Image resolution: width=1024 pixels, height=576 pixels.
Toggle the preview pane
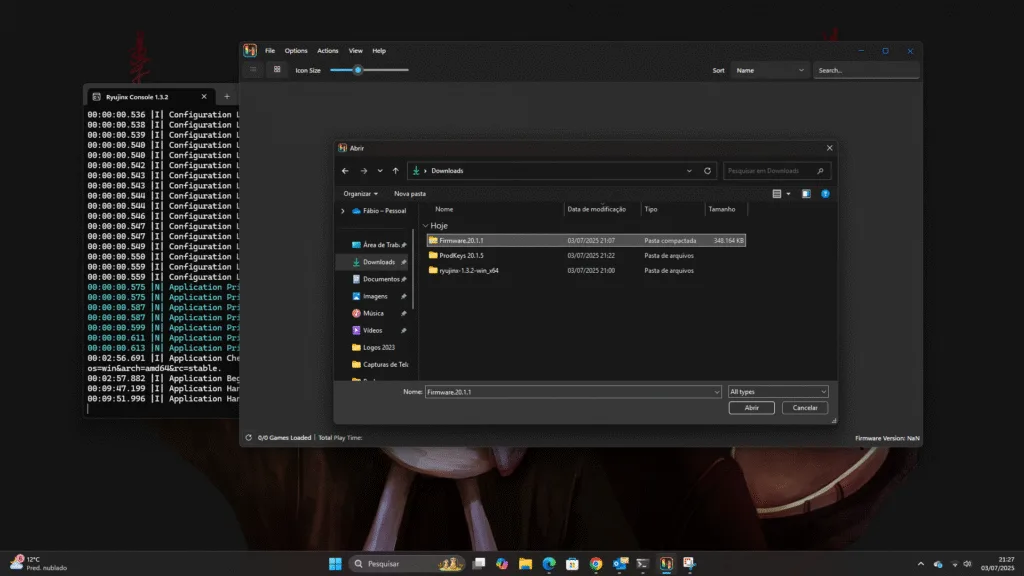pyautogui.click(x=806, y=194)
